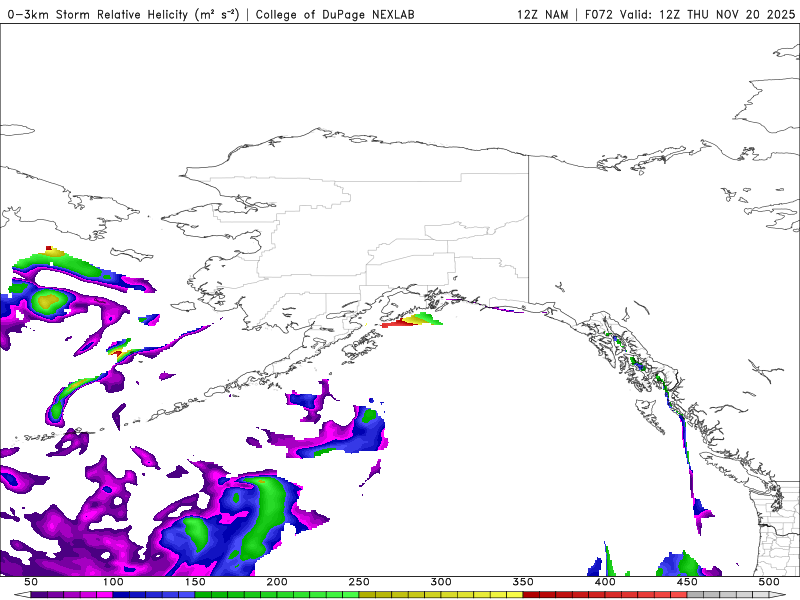This screenshot has height=600, width=800.
Task: Click the 450 label on the color scale
Action: tap(687, 582)
